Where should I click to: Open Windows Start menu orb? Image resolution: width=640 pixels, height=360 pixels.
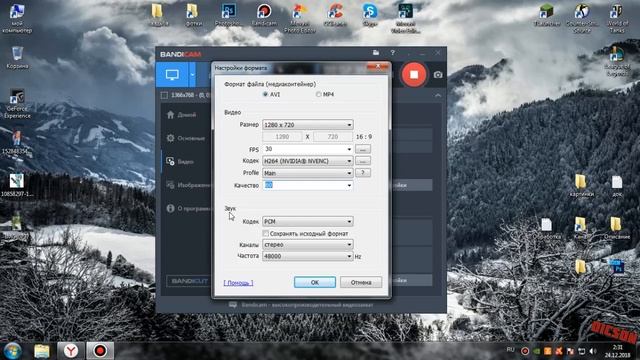pos(13,351)
